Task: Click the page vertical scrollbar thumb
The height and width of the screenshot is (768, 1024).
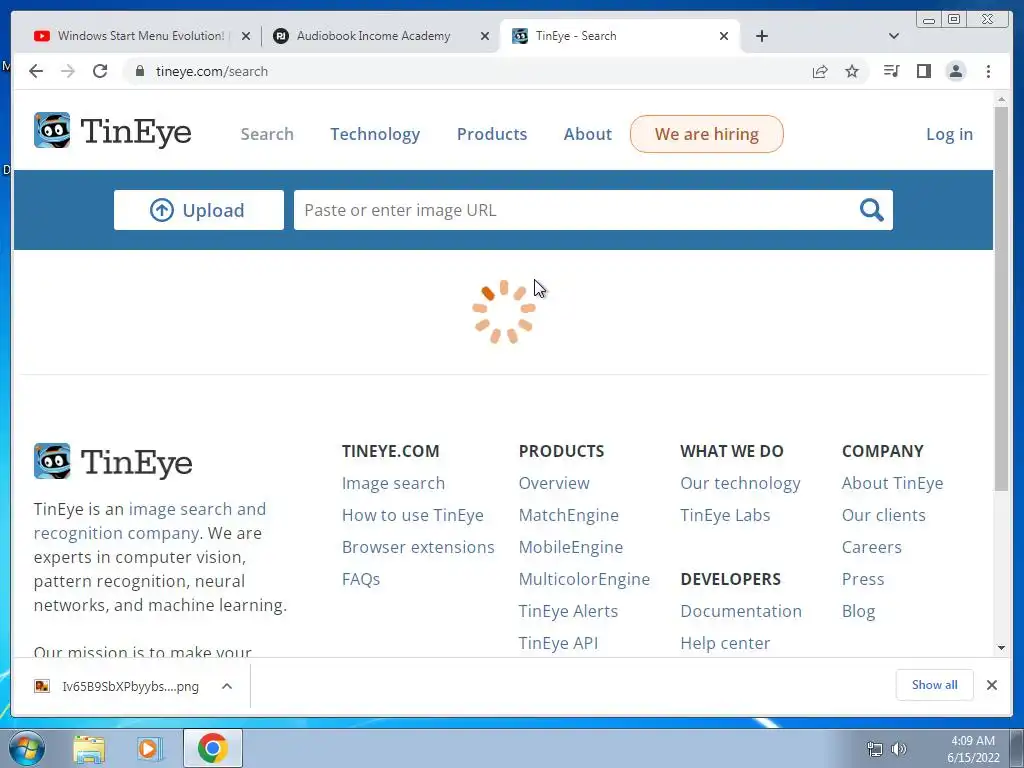Action: click(x=1001, y=297)
